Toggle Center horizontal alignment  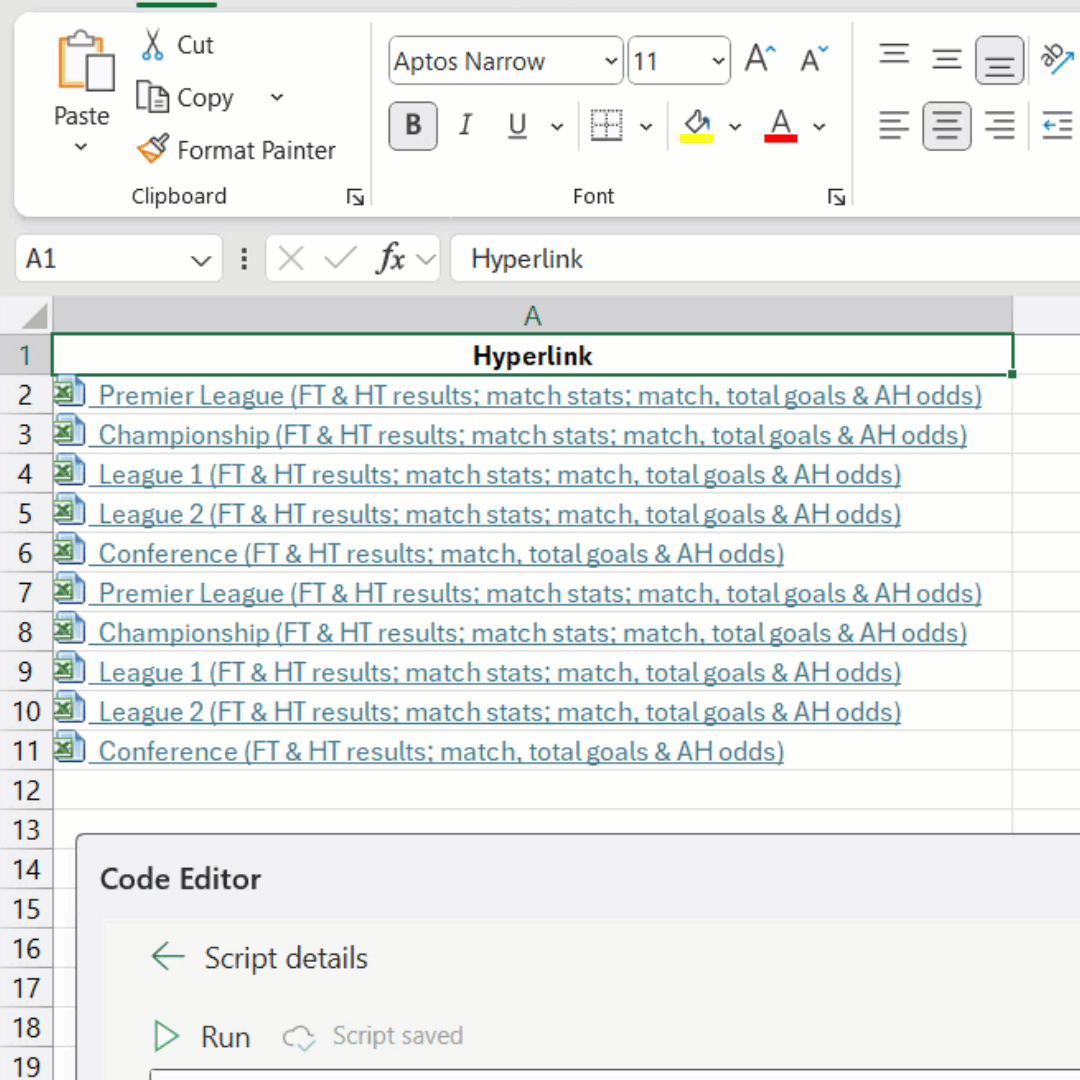click(946, 126)
